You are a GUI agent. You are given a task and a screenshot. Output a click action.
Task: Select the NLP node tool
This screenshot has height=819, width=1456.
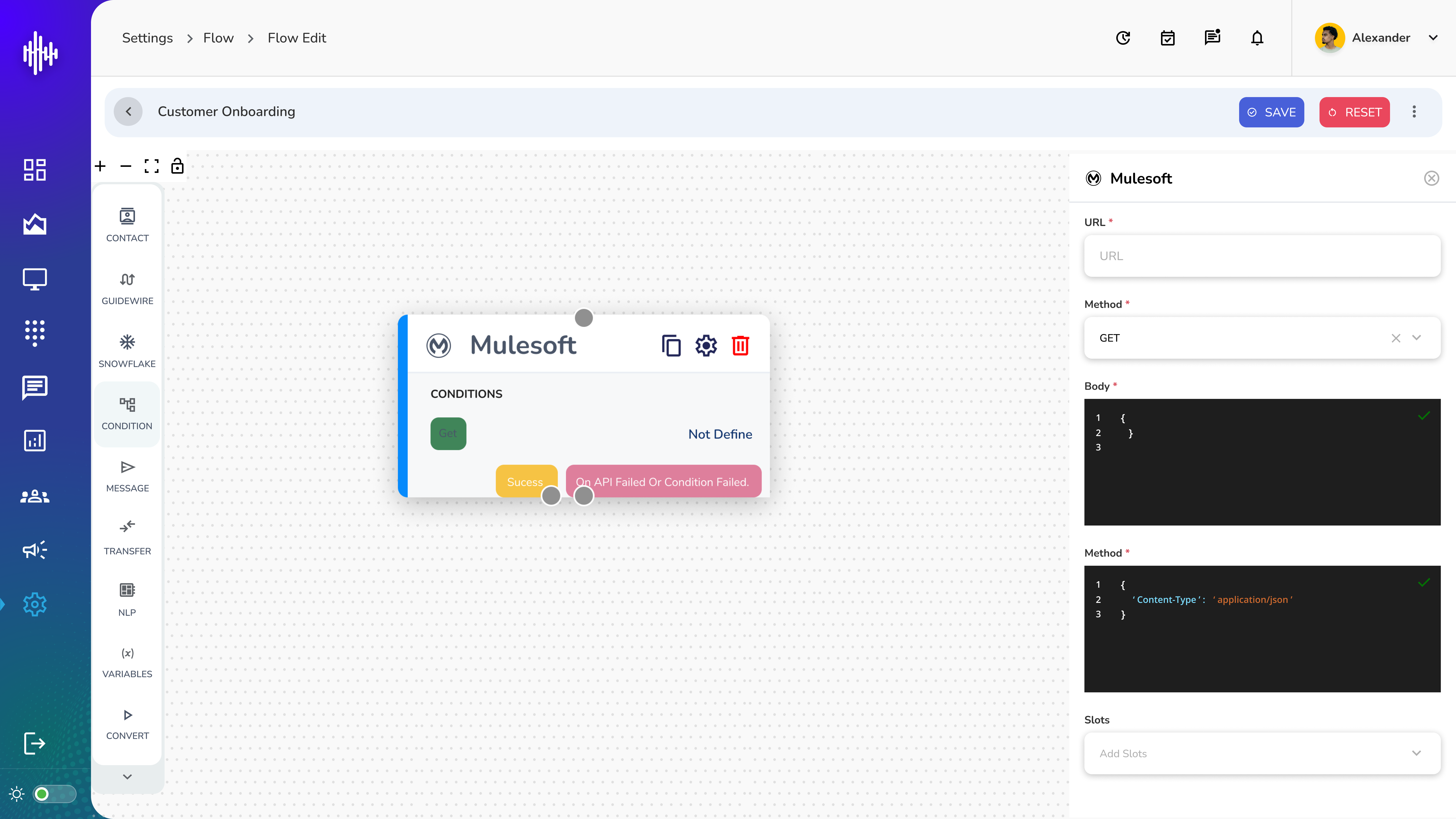point(127,600)
